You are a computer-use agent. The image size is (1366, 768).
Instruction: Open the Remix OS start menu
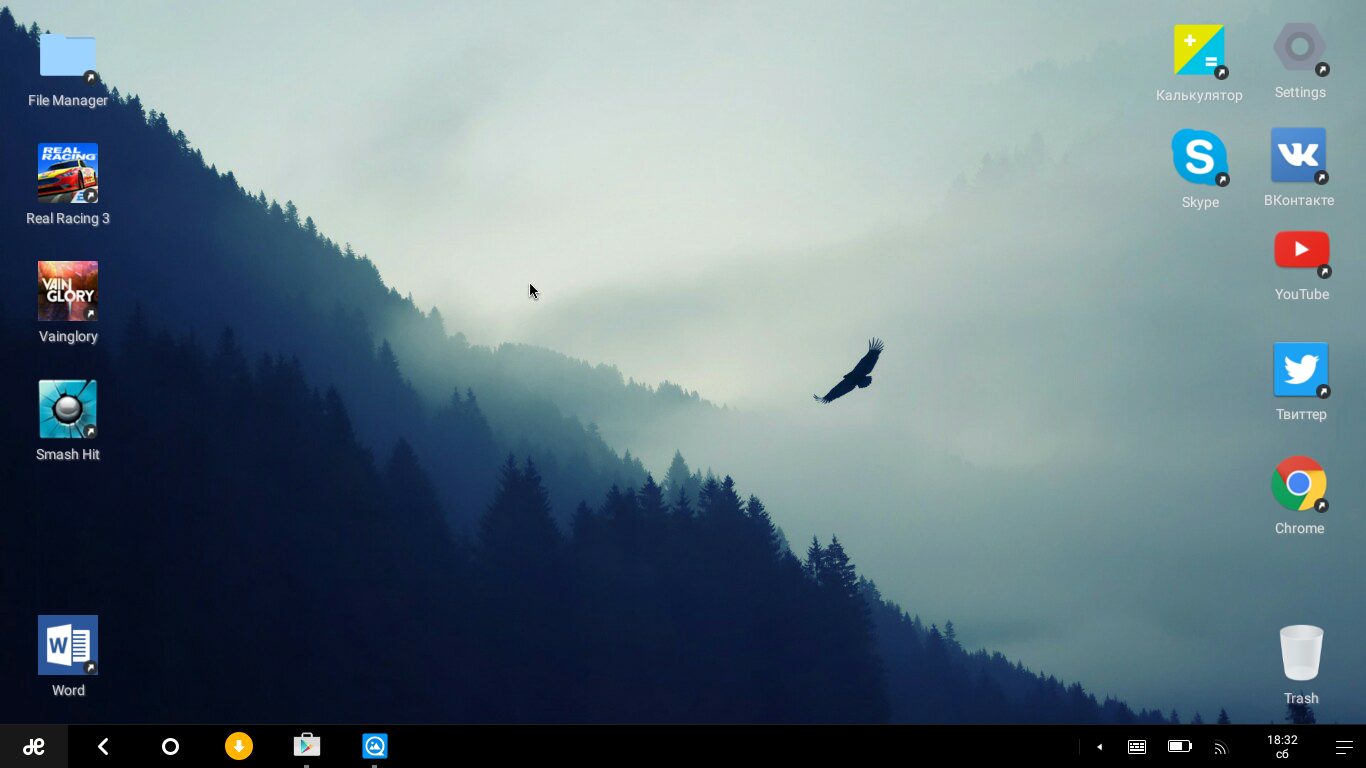(x=34, y=746)
